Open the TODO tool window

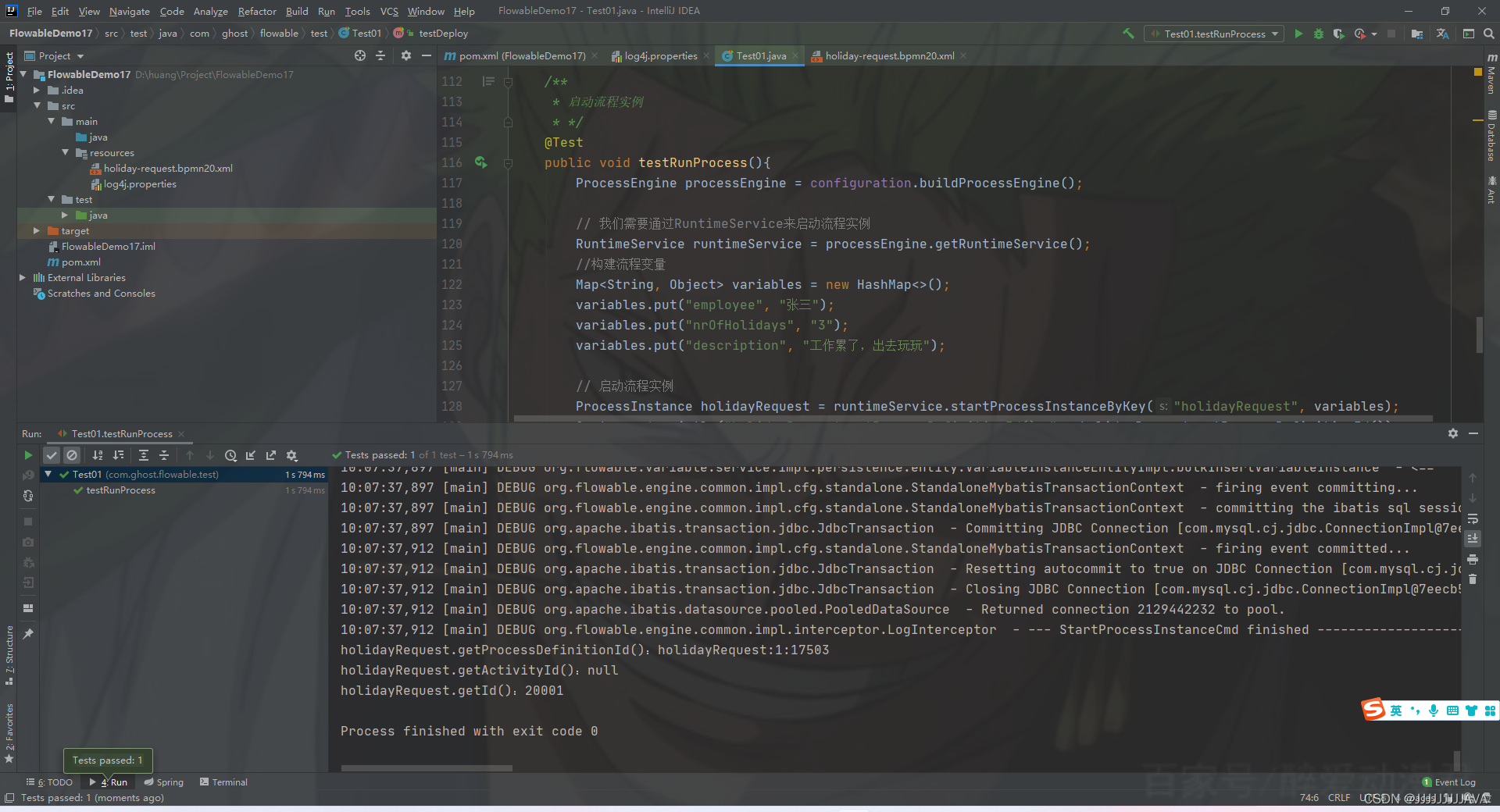(50, 782)
